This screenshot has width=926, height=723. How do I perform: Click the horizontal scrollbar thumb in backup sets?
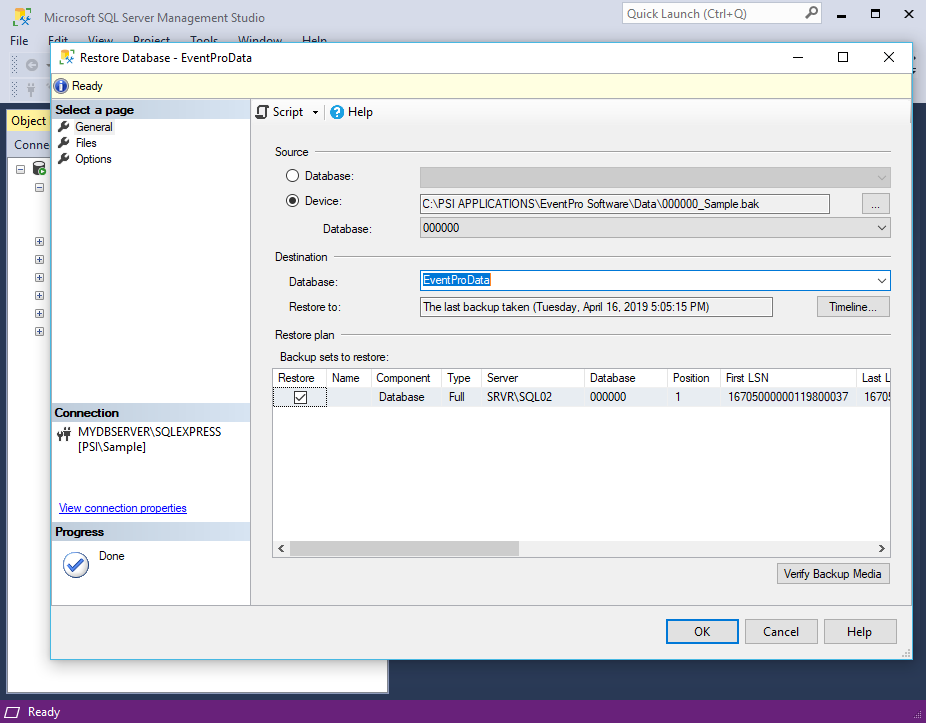[405, 549]
